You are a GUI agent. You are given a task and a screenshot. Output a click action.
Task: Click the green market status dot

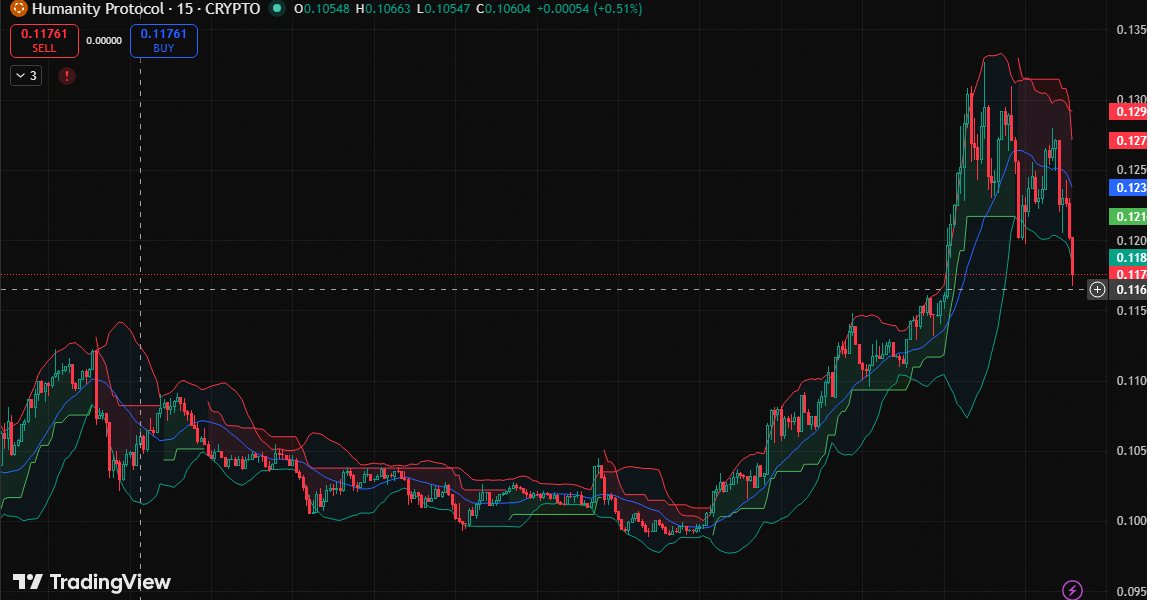(276, 9)
